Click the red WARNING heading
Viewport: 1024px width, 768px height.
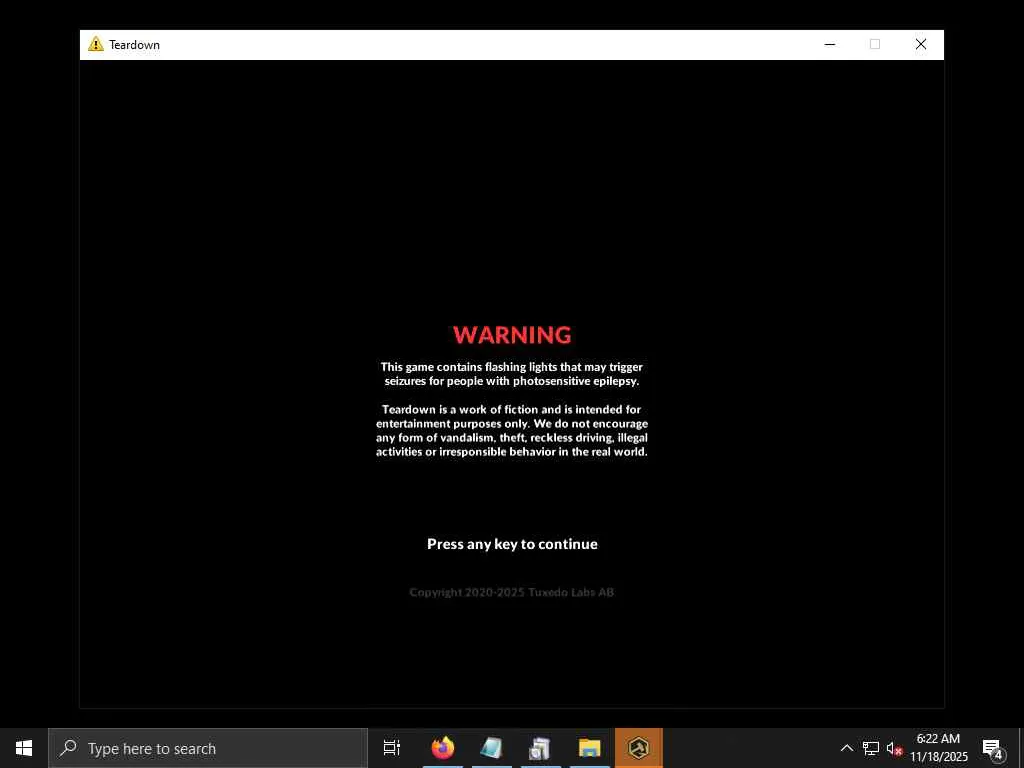tap(512, 335)
